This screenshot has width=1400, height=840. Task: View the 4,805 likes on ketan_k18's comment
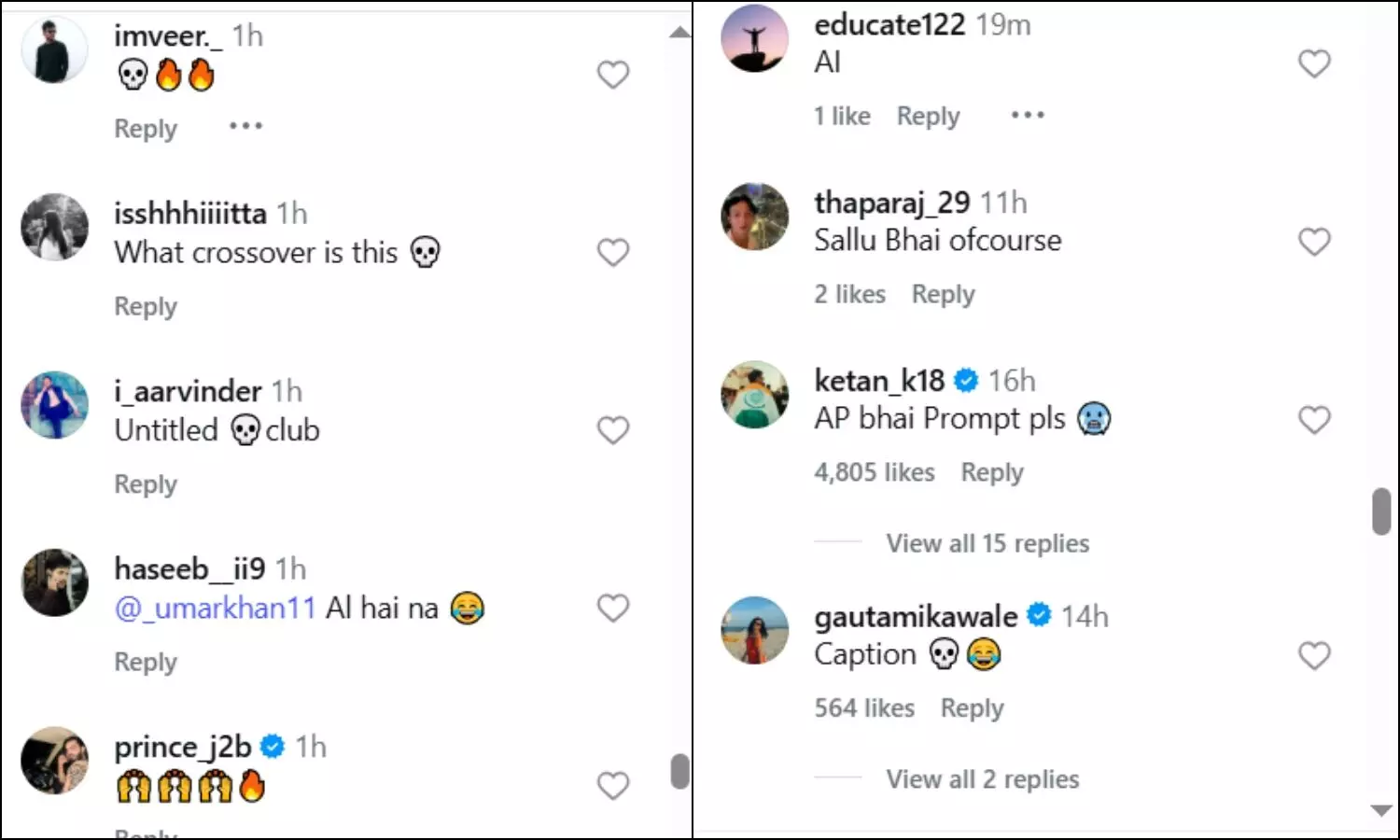pos(874,472)
